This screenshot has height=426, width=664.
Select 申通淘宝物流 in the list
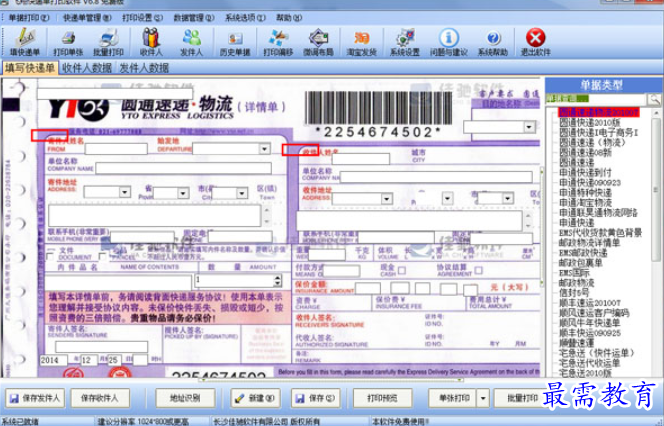[x=585, y=203]
